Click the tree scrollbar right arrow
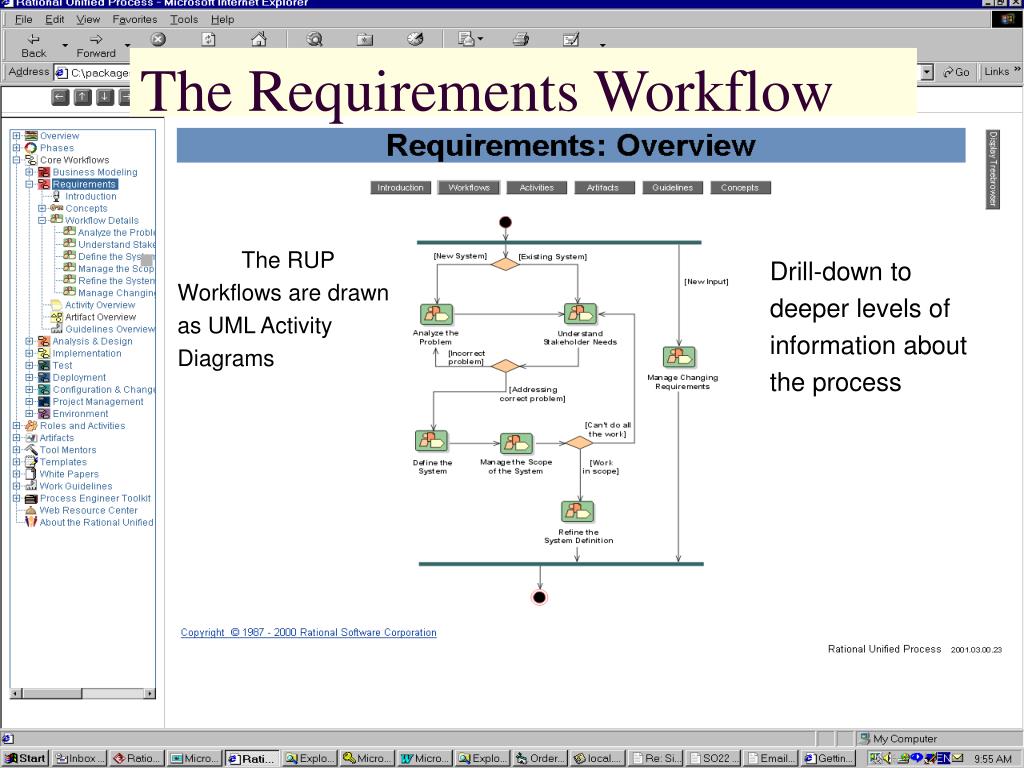This screenshot has width=1024, height=768. pos(150,694)
